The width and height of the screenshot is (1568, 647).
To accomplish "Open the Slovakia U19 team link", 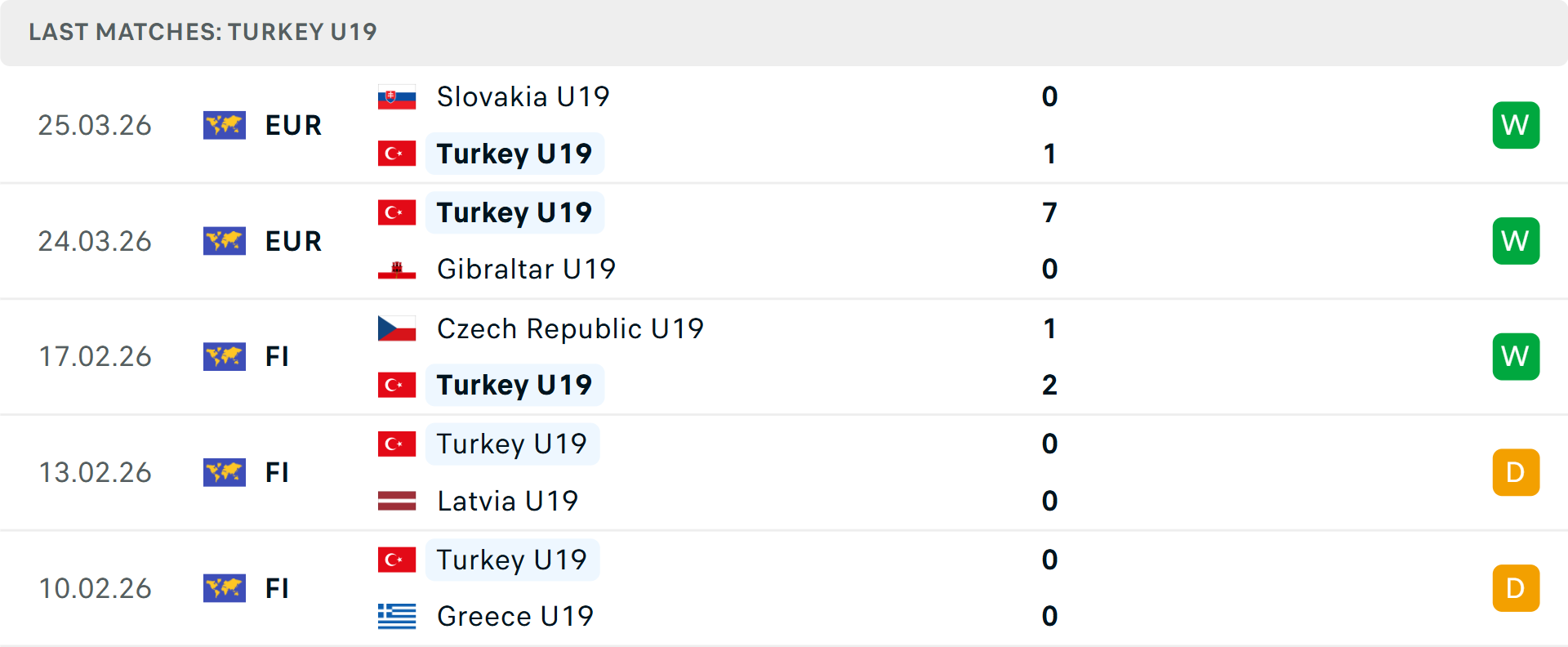I will 523,97.
